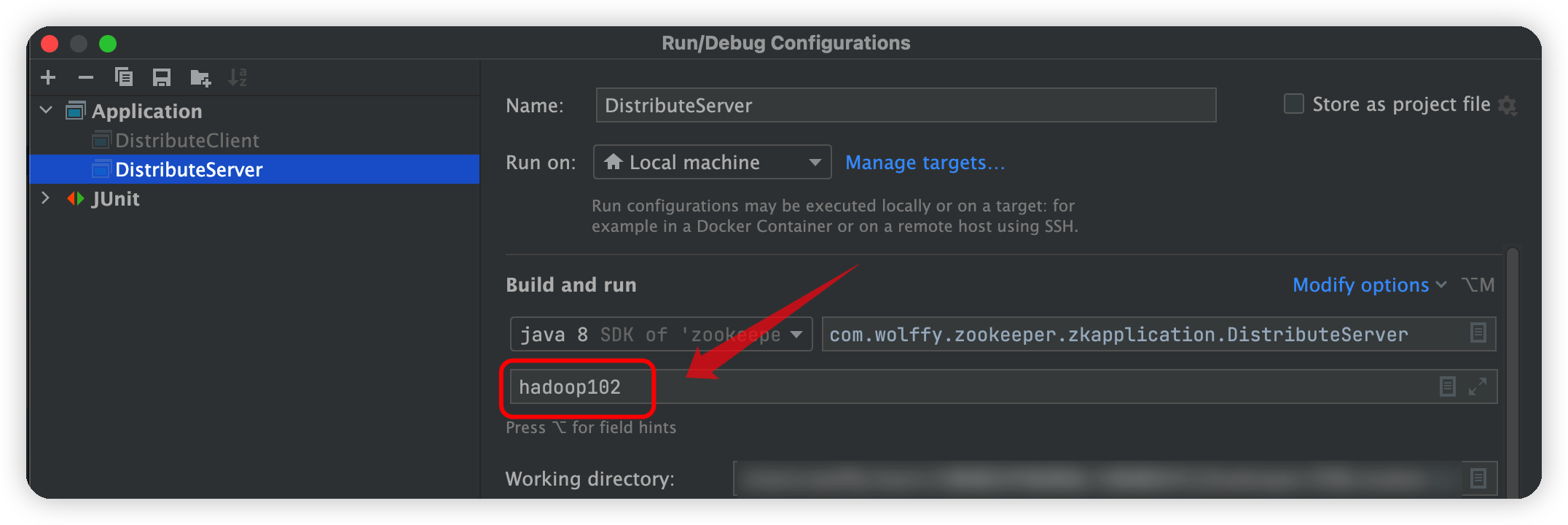Select the Application group row
Image resolution: width=1568 pixels, height=525 pixels.
254,111
